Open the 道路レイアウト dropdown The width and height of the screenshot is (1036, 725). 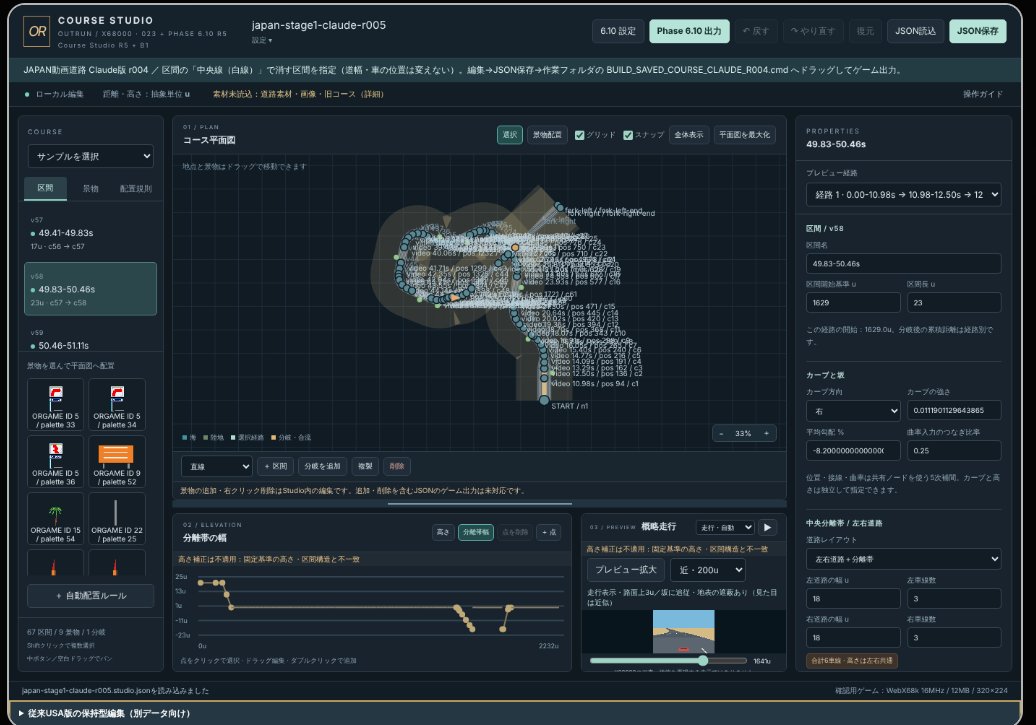coord(903,559)
